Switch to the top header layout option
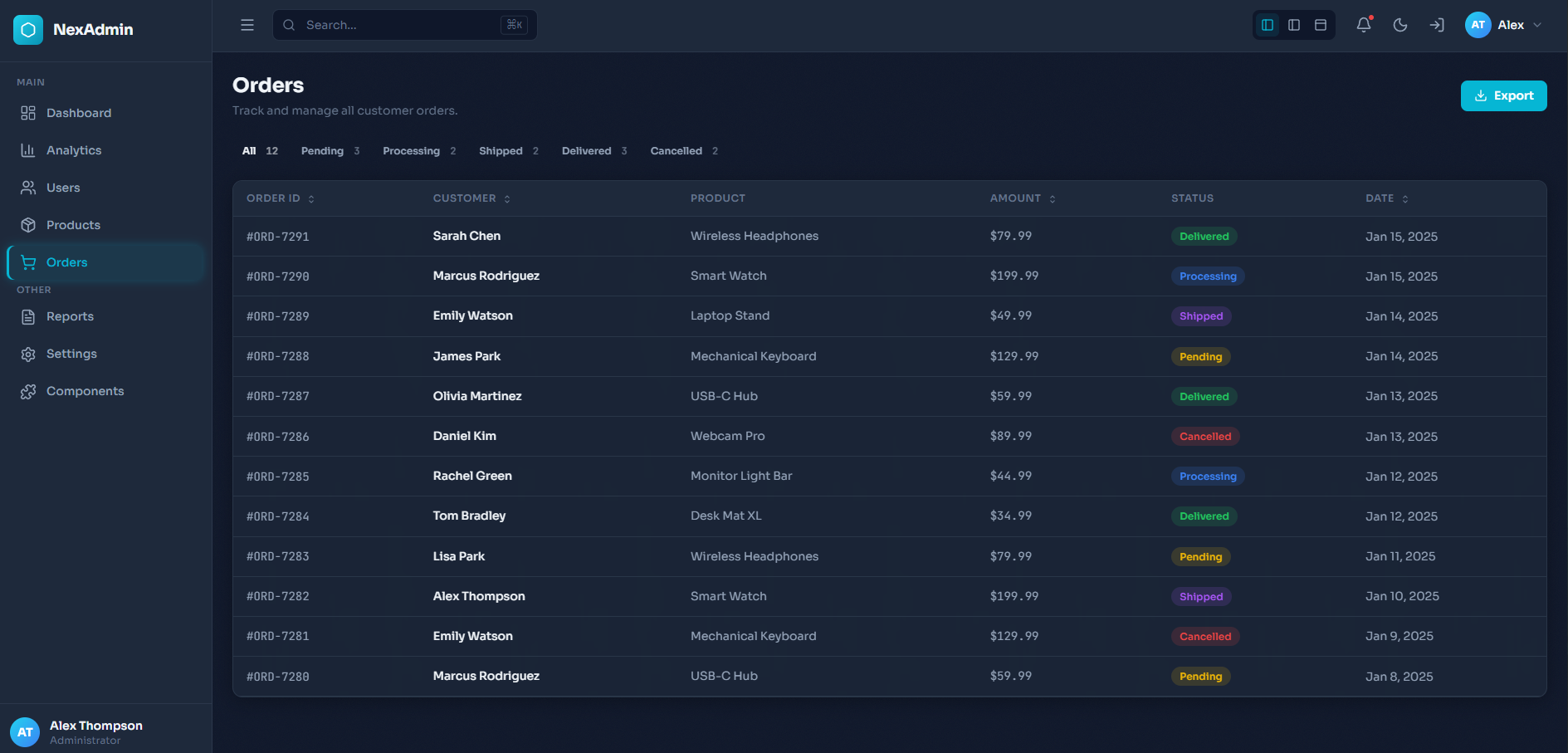Viewport: 1568px width, 753px height. [x=1320, y=25]
